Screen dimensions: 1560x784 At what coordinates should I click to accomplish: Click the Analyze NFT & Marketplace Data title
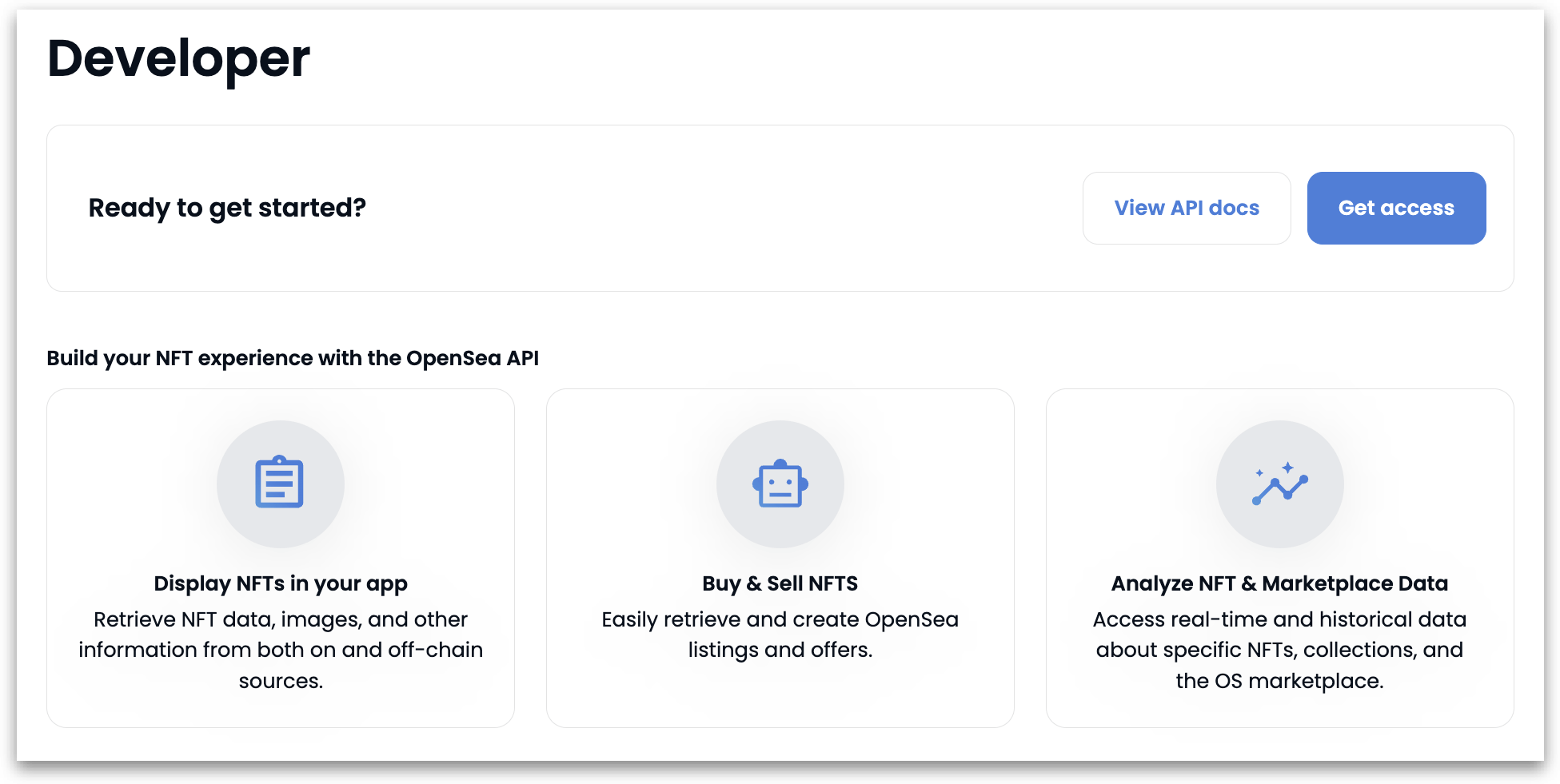click(1279, 583)
